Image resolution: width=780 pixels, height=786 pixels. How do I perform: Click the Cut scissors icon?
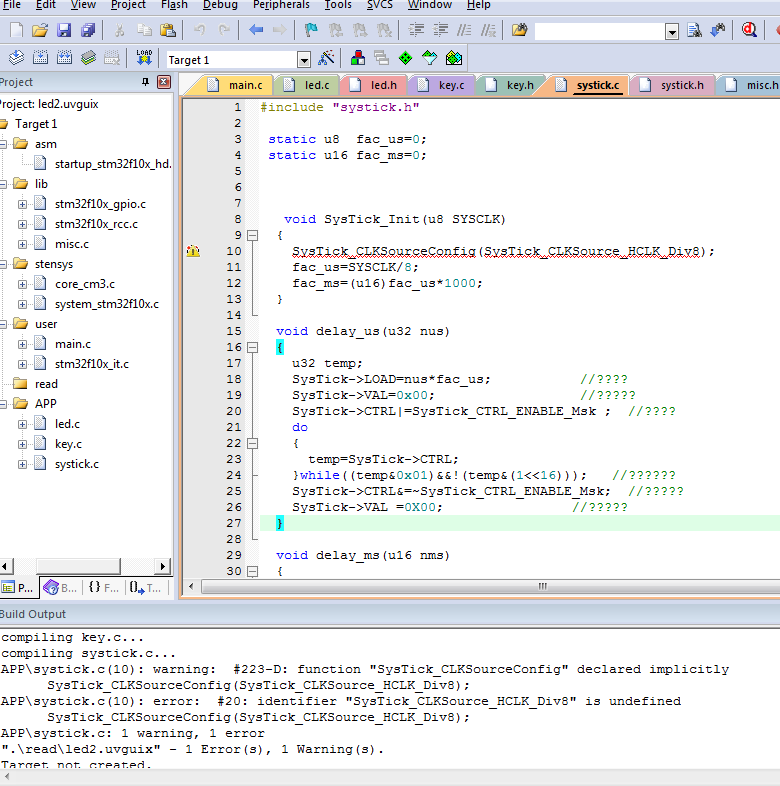[x=119, y=30]
